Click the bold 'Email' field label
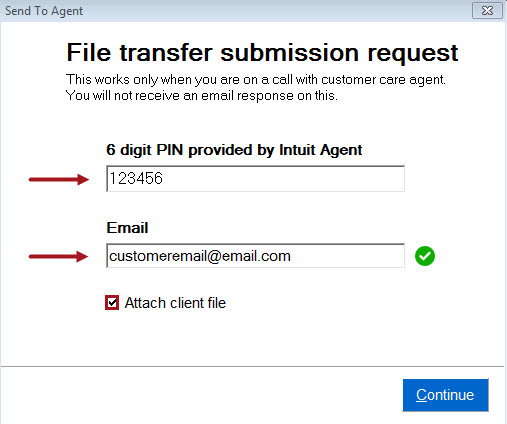 pos(127,228)
